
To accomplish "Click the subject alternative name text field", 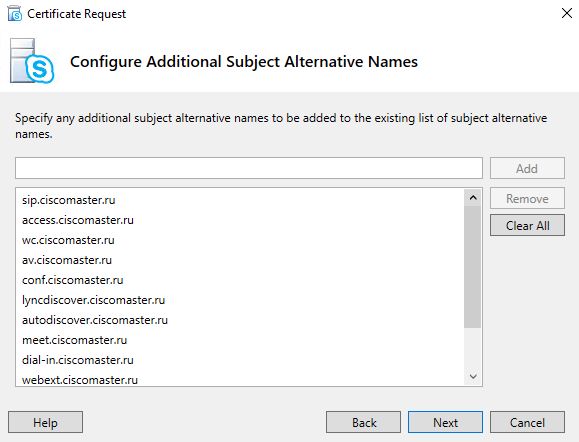I will (x=249, y=168).
